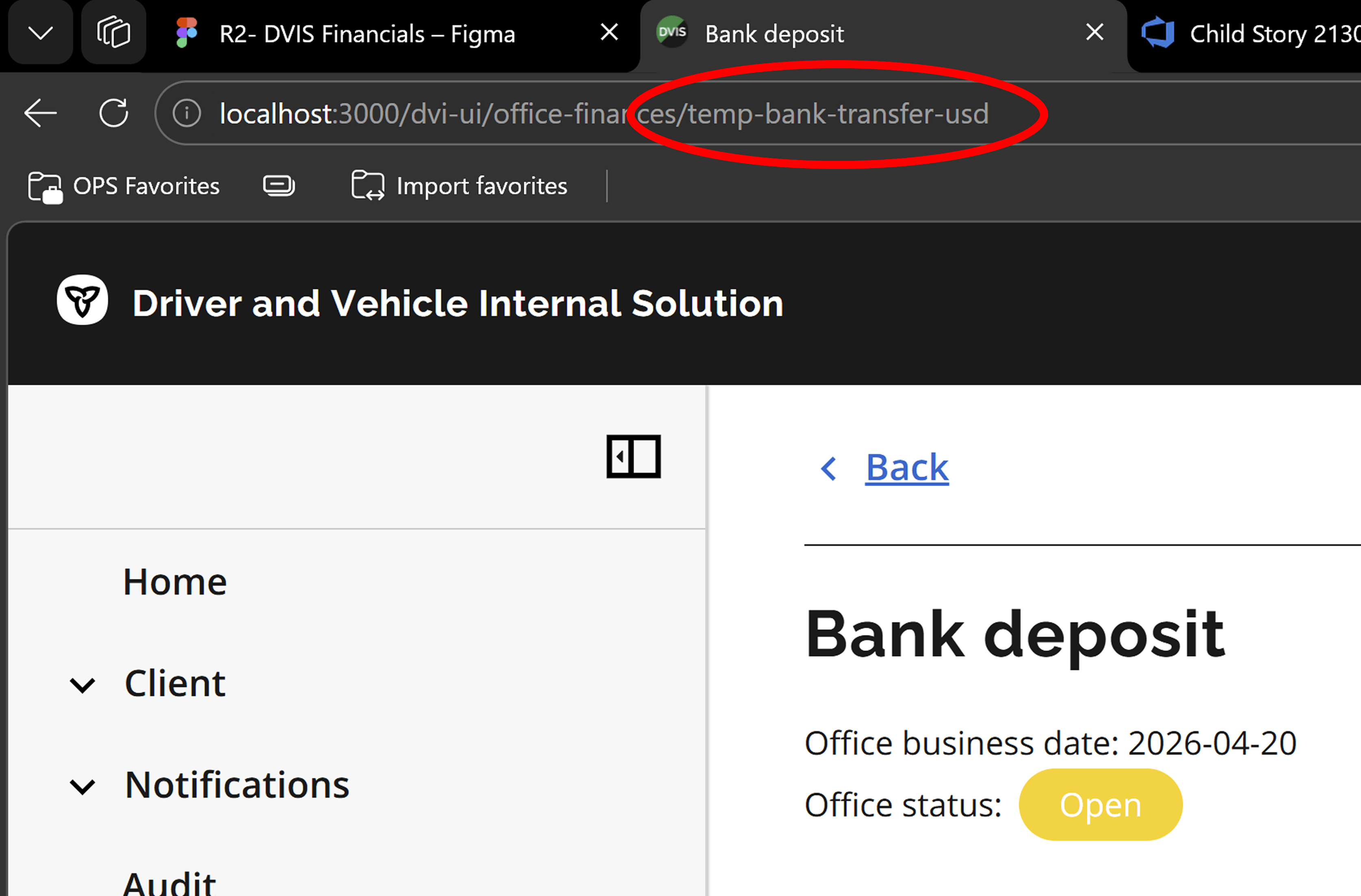Image resolution: width=1361 pixels, height=896 pixels.
Task: Open Home in the side menu
Action: pos(175,582)
